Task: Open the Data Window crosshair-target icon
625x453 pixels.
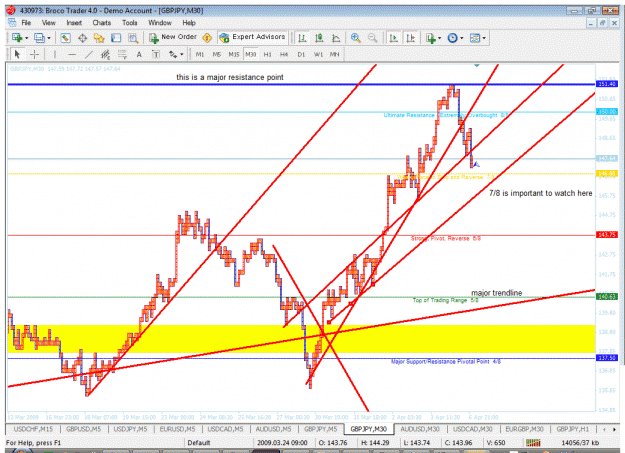Action: click(83, 38)
